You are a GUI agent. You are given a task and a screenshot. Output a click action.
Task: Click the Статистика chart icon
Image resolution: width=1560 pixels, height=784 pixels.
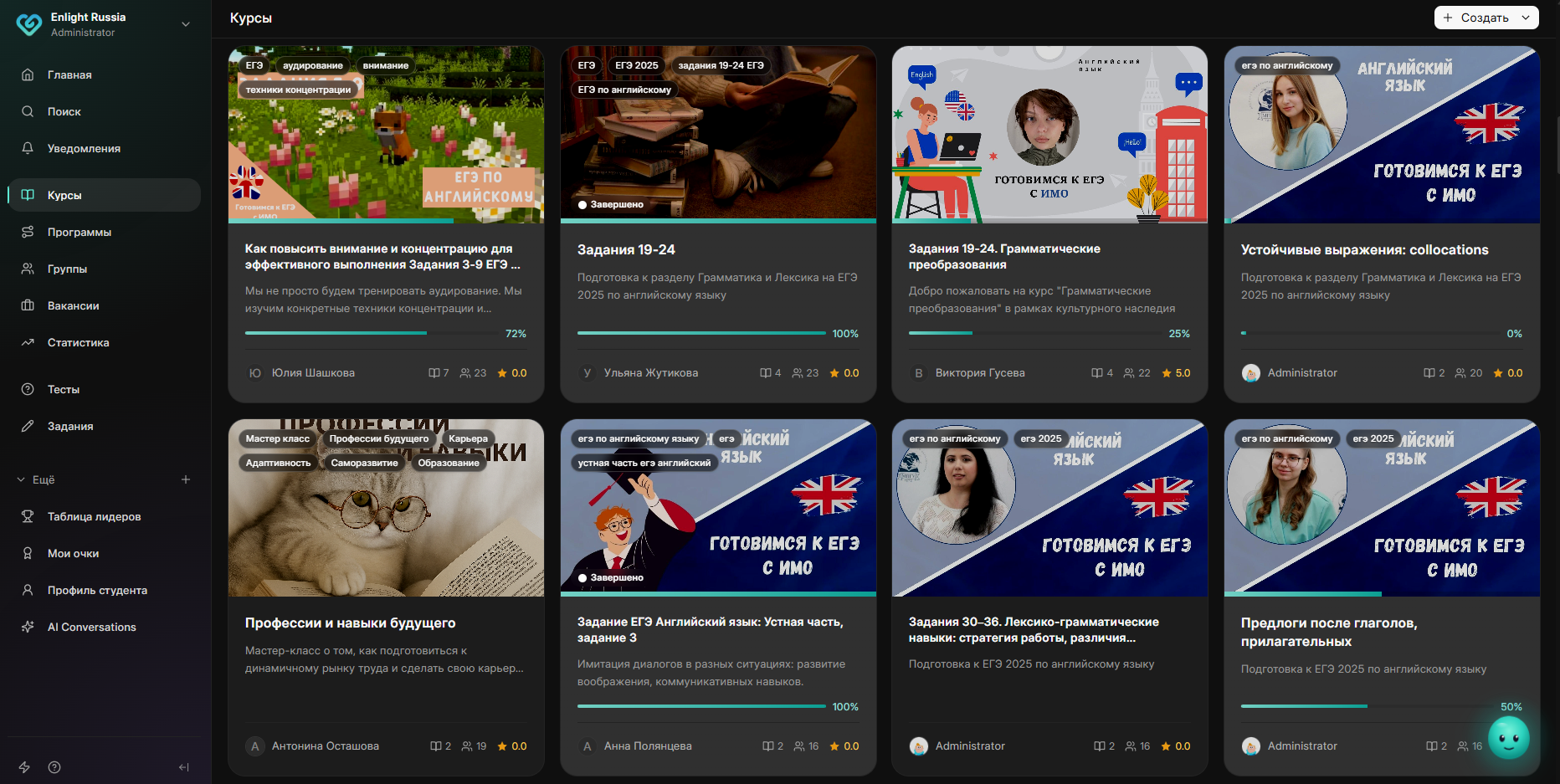click(28, 342)
